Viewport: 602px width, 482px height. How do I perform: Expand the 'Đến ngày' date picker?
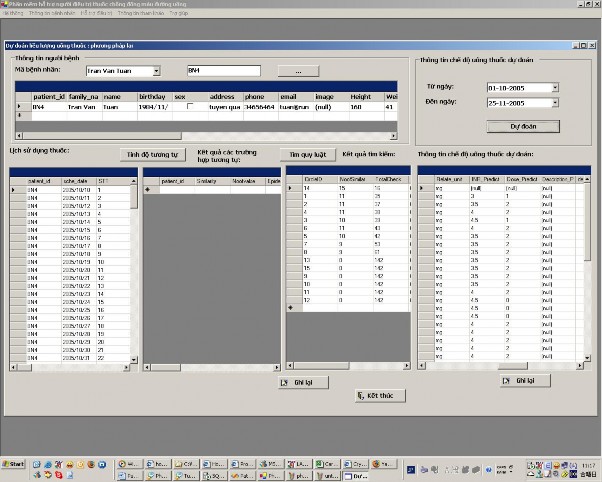[554, 102]
